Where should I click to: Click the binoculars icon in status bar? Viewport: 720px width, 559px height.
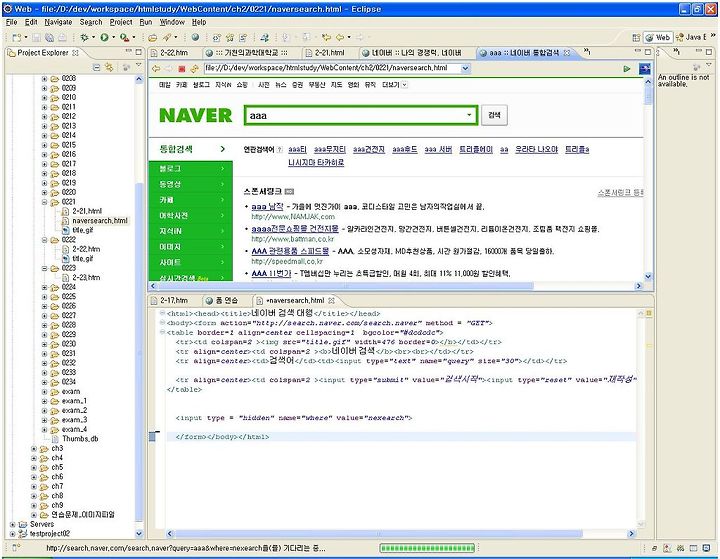coord(681,548)
